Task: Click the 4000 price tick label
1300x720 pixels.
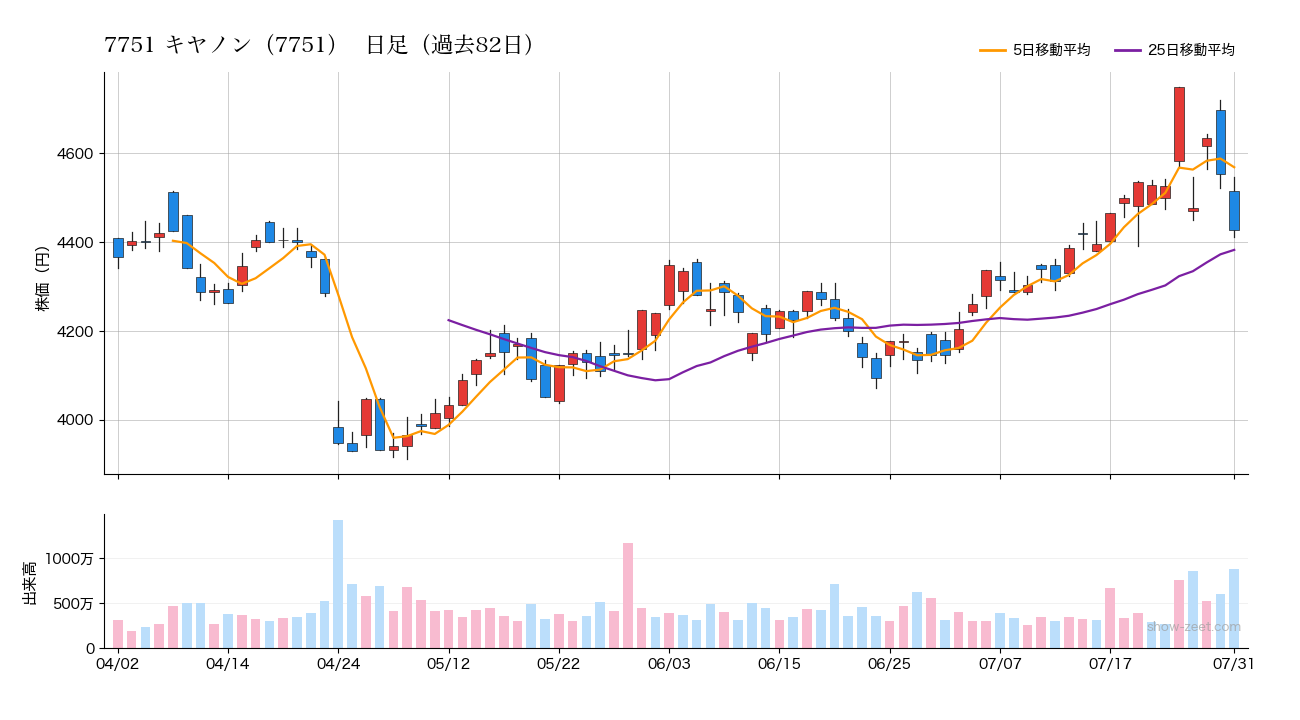Action: [x=74, y=420]
